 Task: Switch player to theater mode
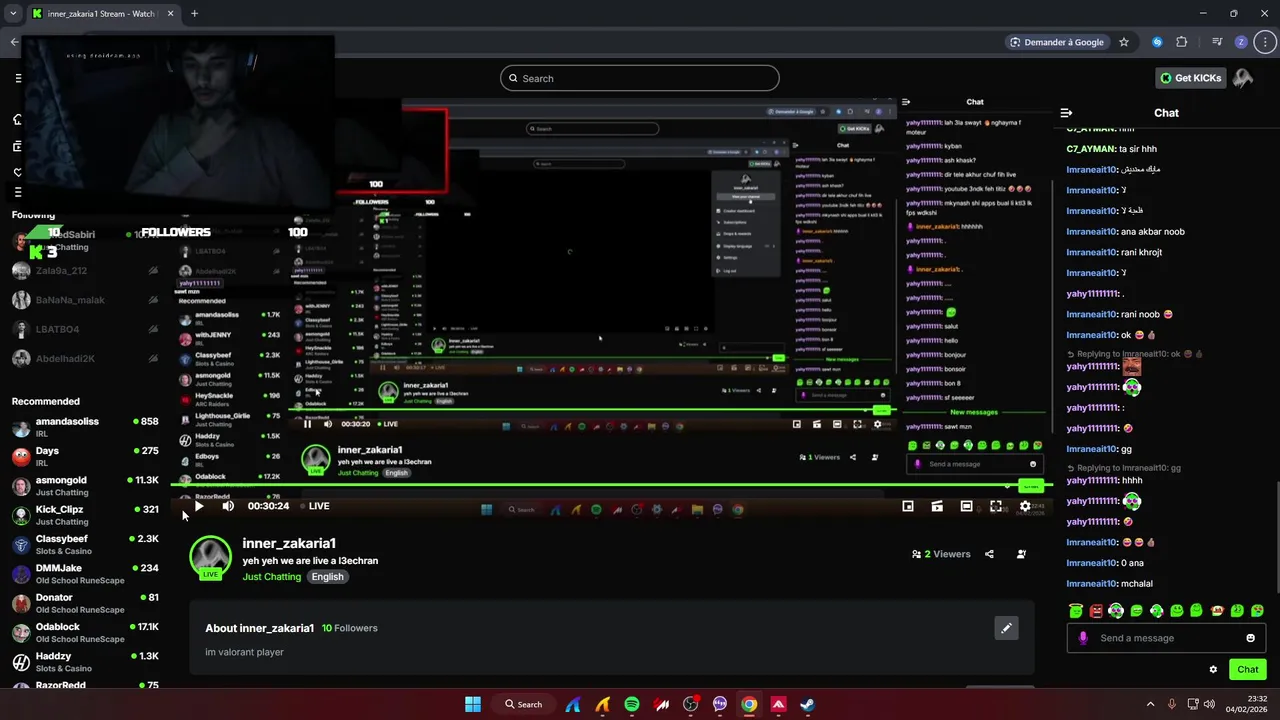click(966, 506)
